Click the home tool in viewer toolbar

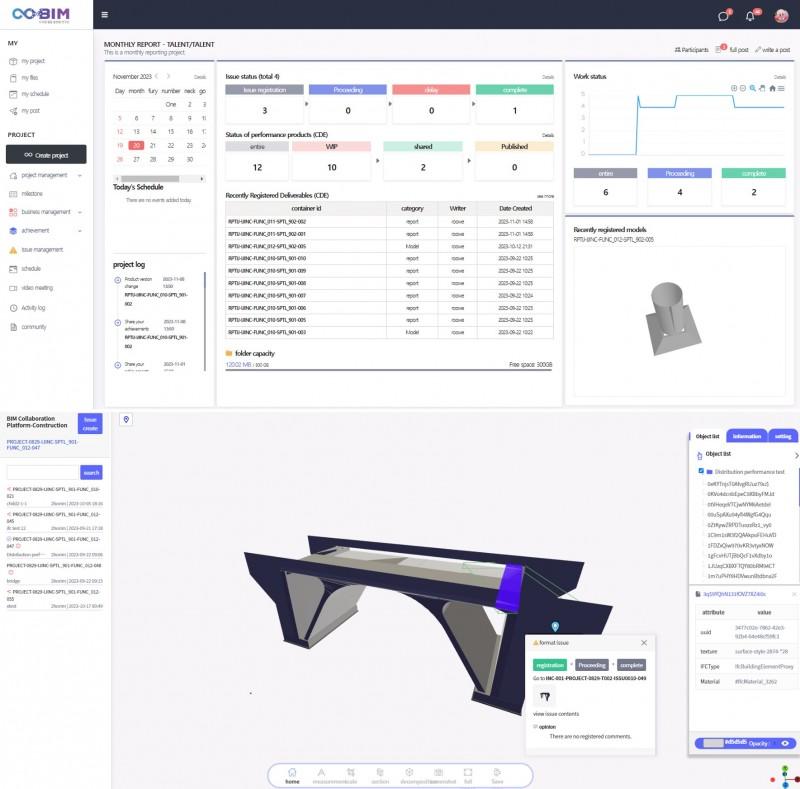coord(292,776)
